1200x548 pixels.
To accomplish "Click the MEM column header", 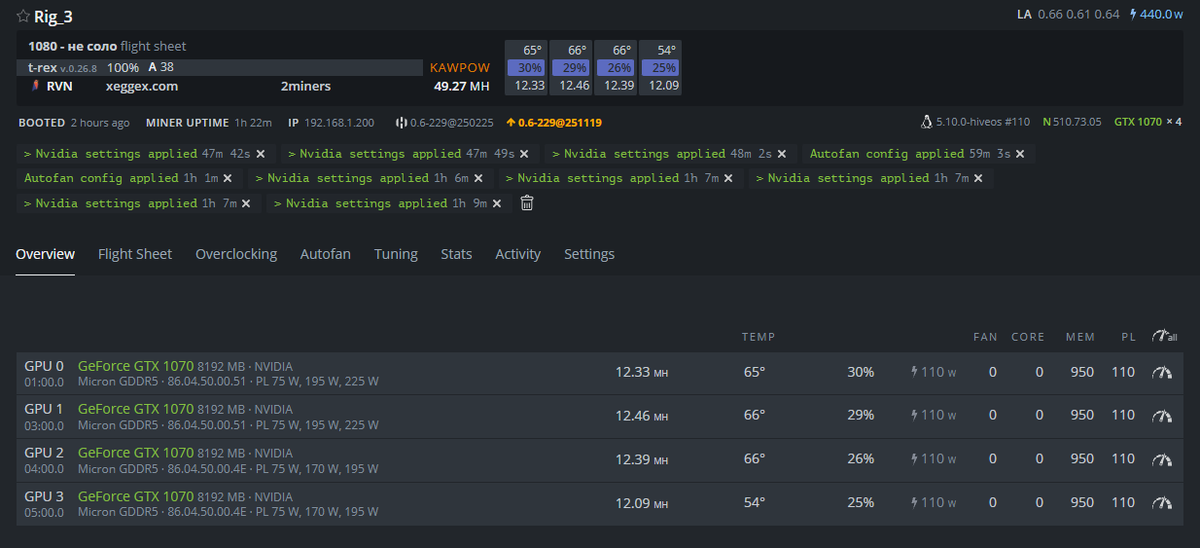I will (1080, 337).
